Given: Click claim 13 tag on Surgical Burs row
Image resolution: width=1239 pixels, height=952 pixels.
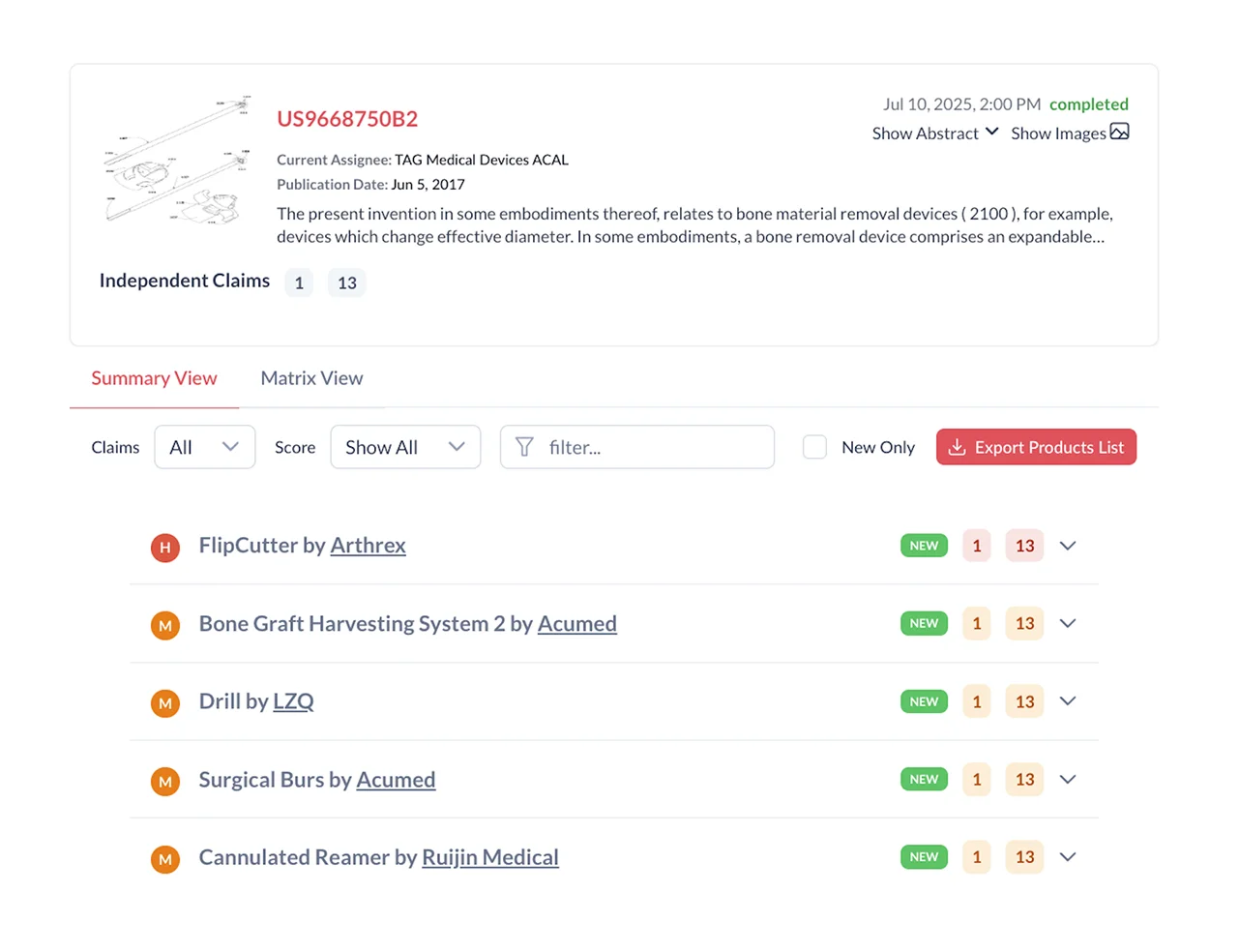Looking at the screenshot, I should point(1024,780).
